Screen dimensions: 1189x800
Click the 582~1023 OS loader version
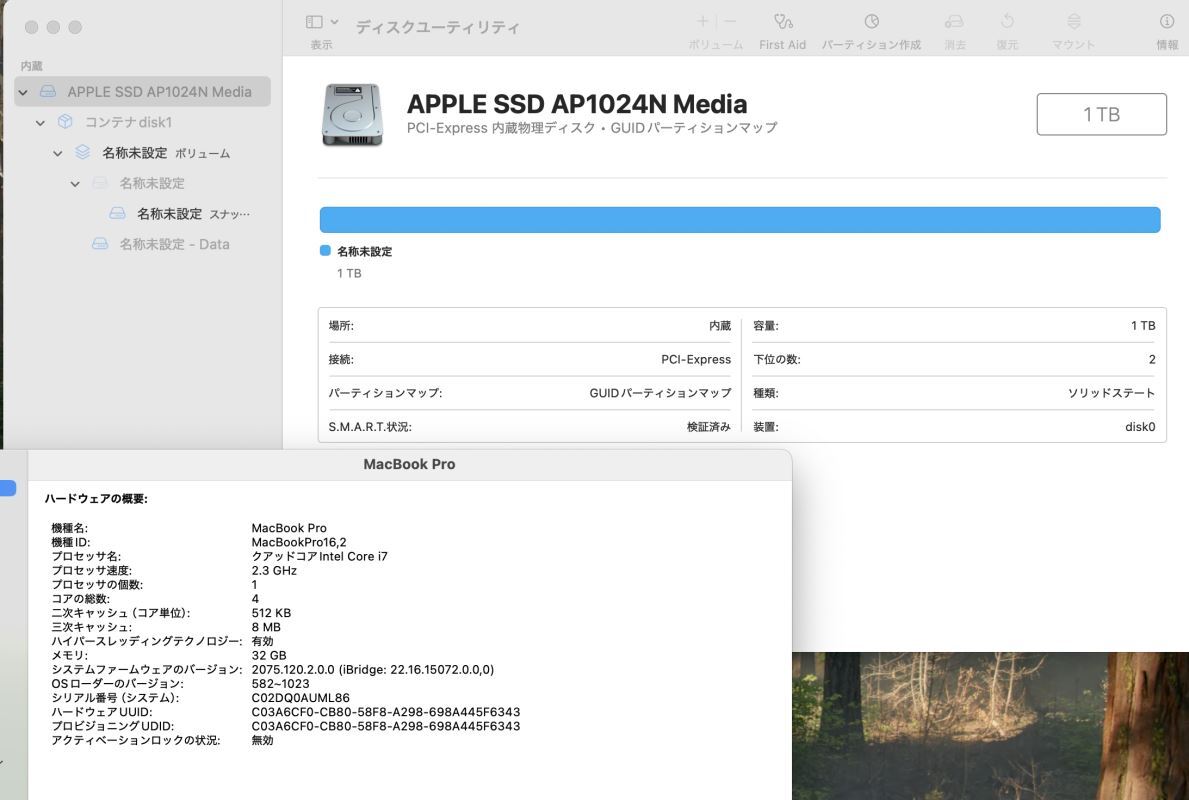tap(280, 683)
